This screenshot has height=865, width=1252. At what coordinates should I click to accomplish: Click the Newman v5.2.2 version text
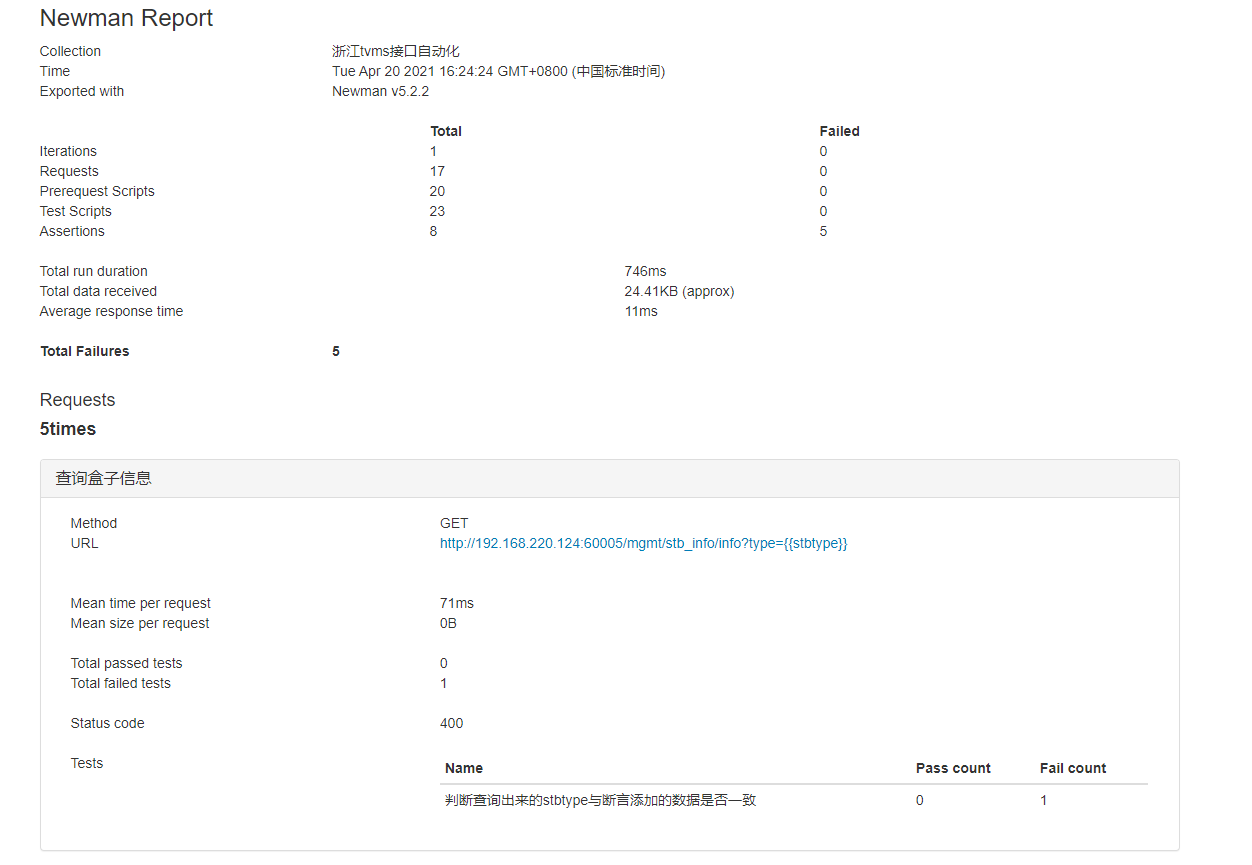pyautogui.click(x=380, y=91)
